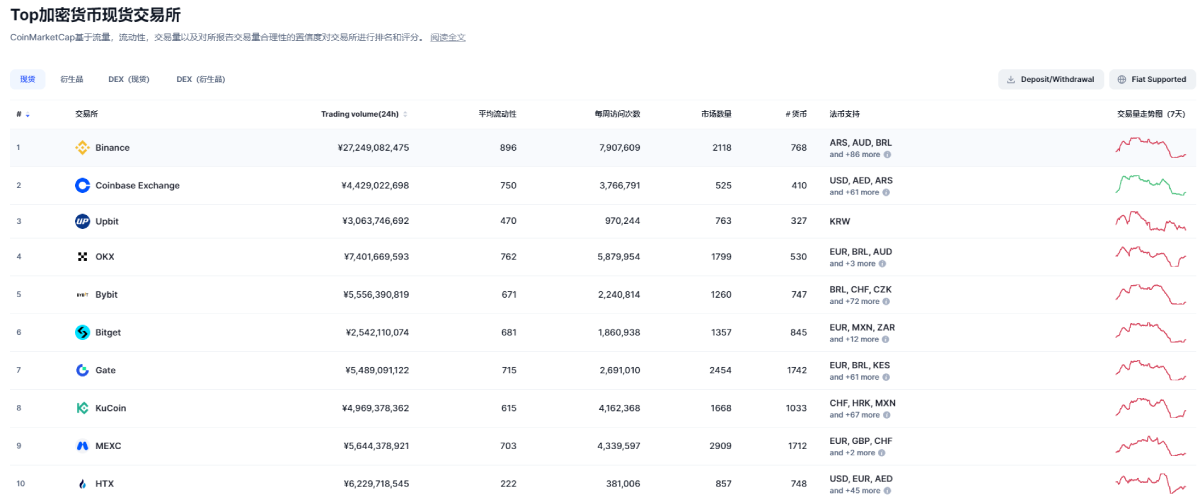Viewport: 1200px width, 502px height.
Task: Click the KuCoin logo icon
Action: (x=83, y=408)
